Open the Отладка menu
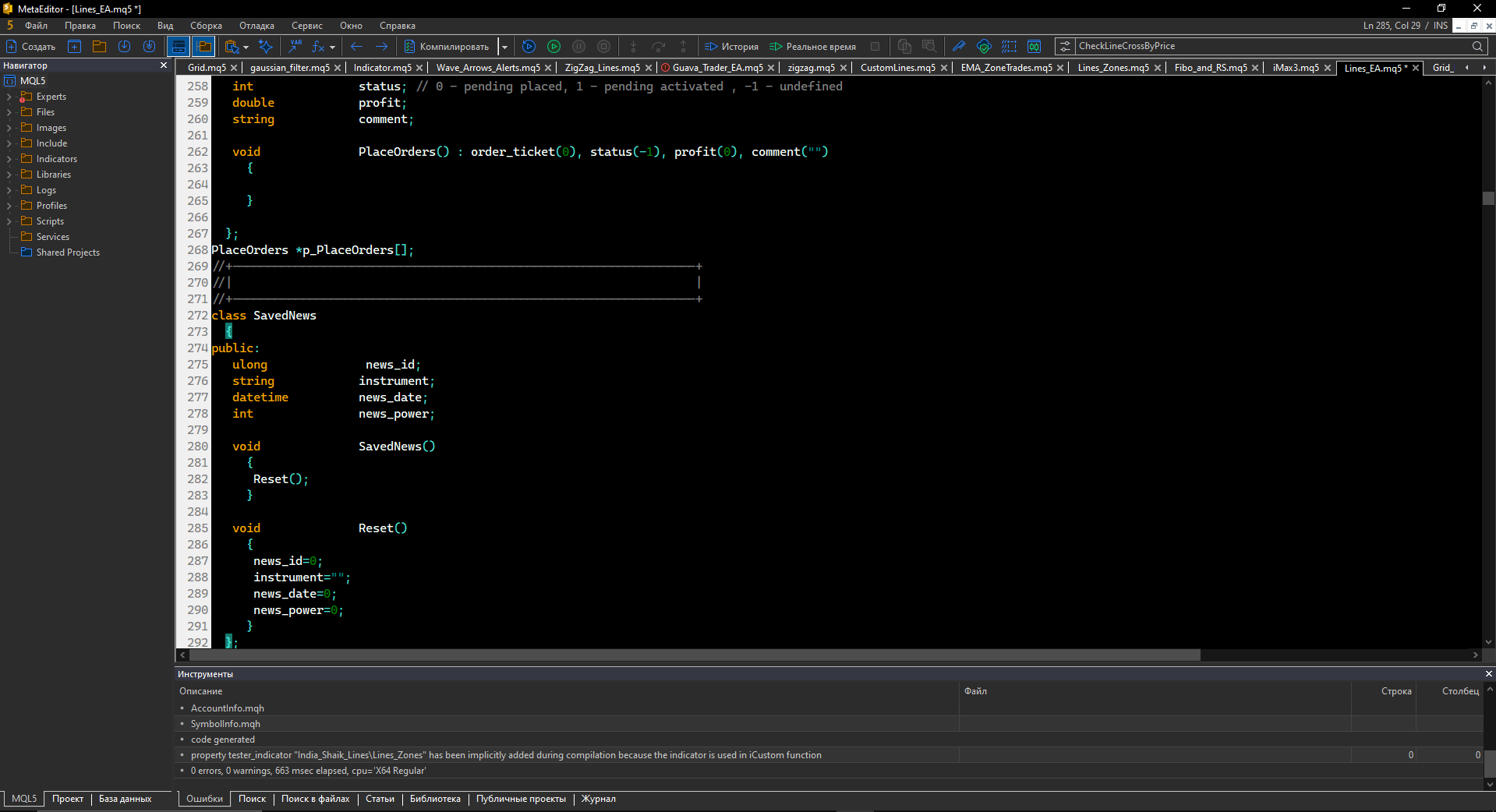1496x812 pixels. pyautogui.click(x=256, y=26)
